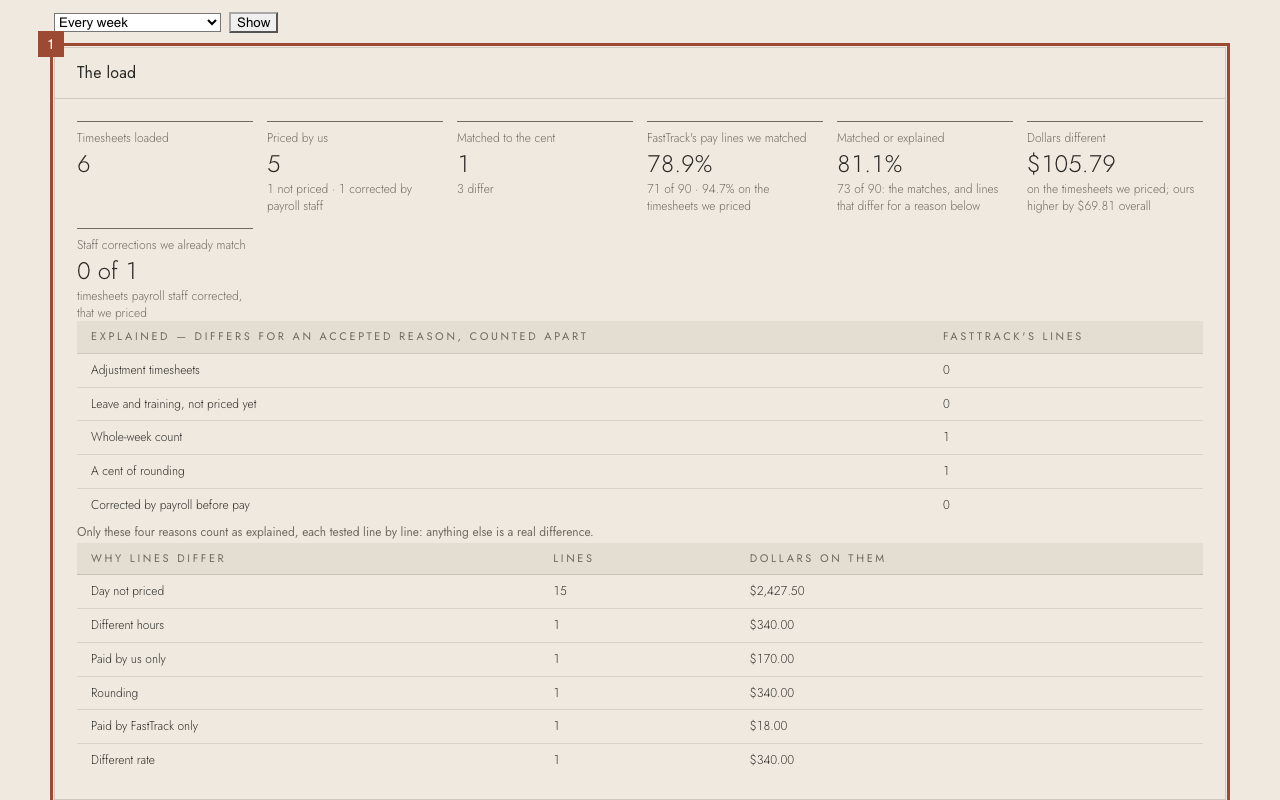Click the 'Rounding' row label
Screen dimensions: 1280x800
pos(114,693)
